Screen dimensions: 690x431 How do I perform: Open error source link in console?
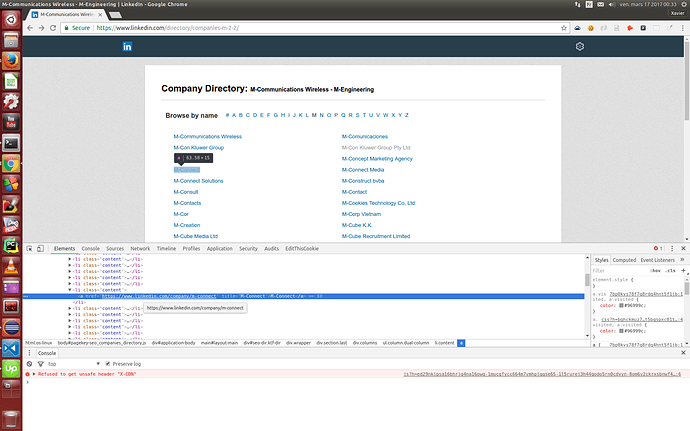[x=542, y=374]
